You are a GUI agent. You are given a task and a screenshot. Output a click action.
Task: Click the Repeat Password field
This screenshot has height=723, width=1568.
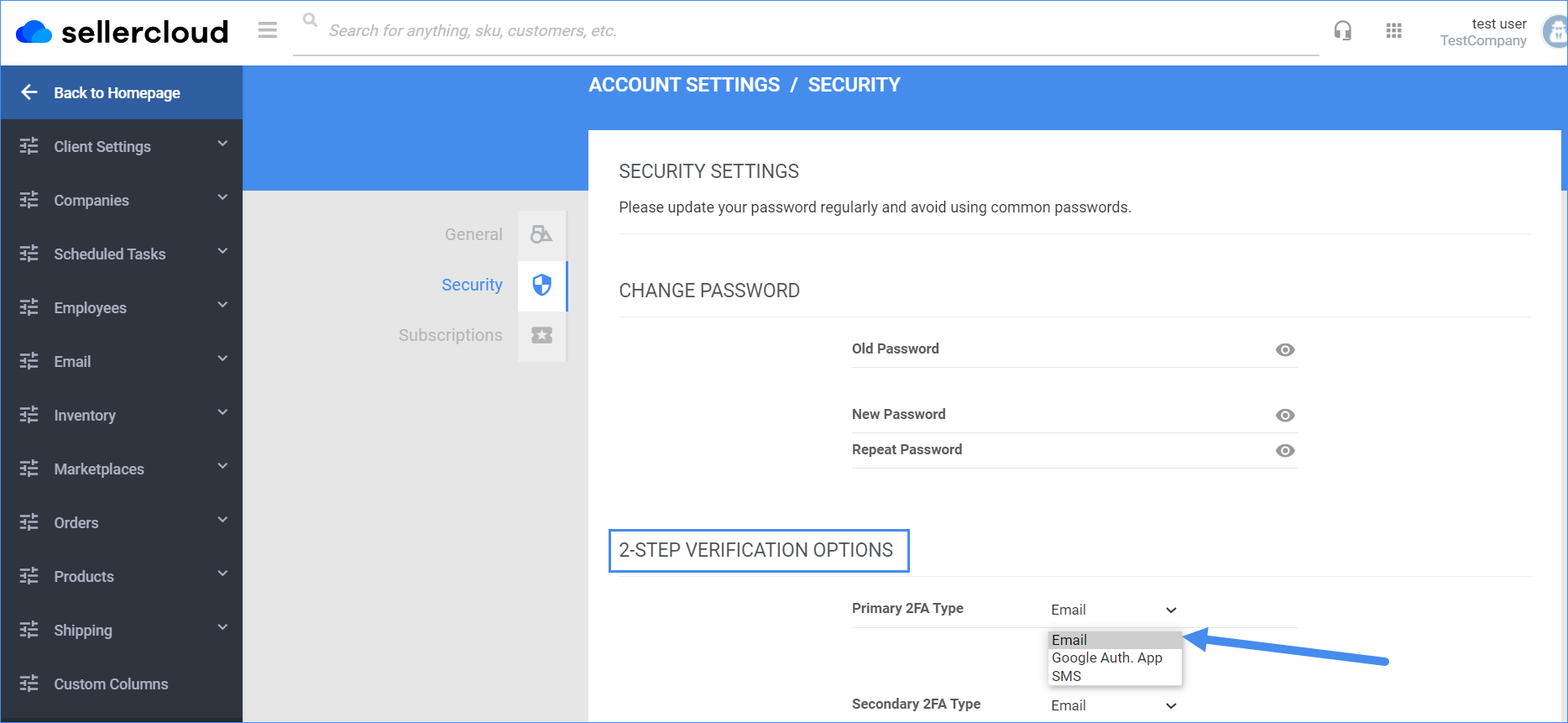coord(1074,450)
